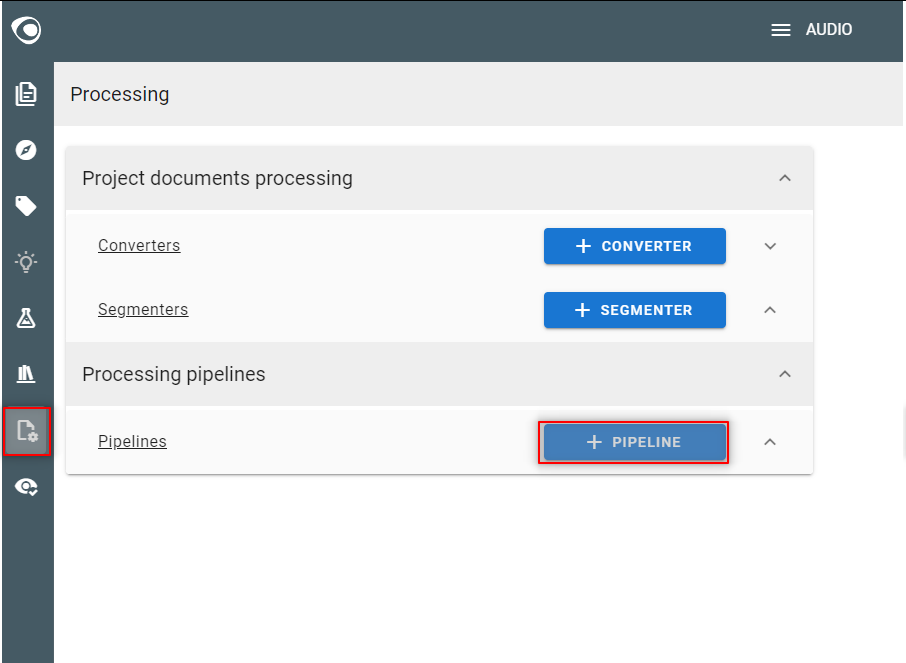
Task: Collapse the Project documents processing section
Action: (x=785, y=178)
